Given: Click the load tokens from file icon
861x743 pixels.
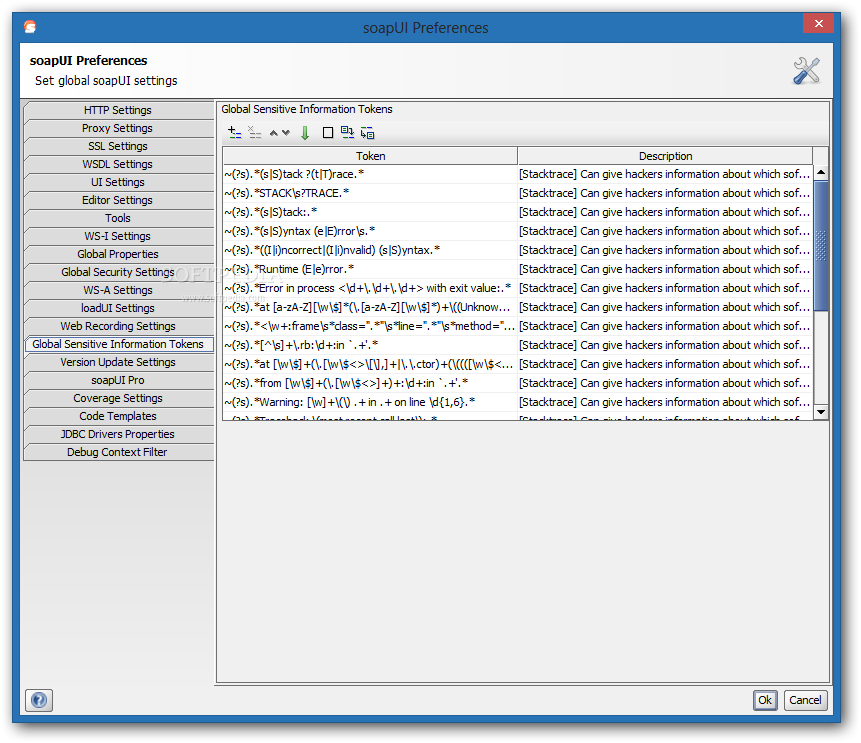Looking at the screenshot, I should click(347, 132).
